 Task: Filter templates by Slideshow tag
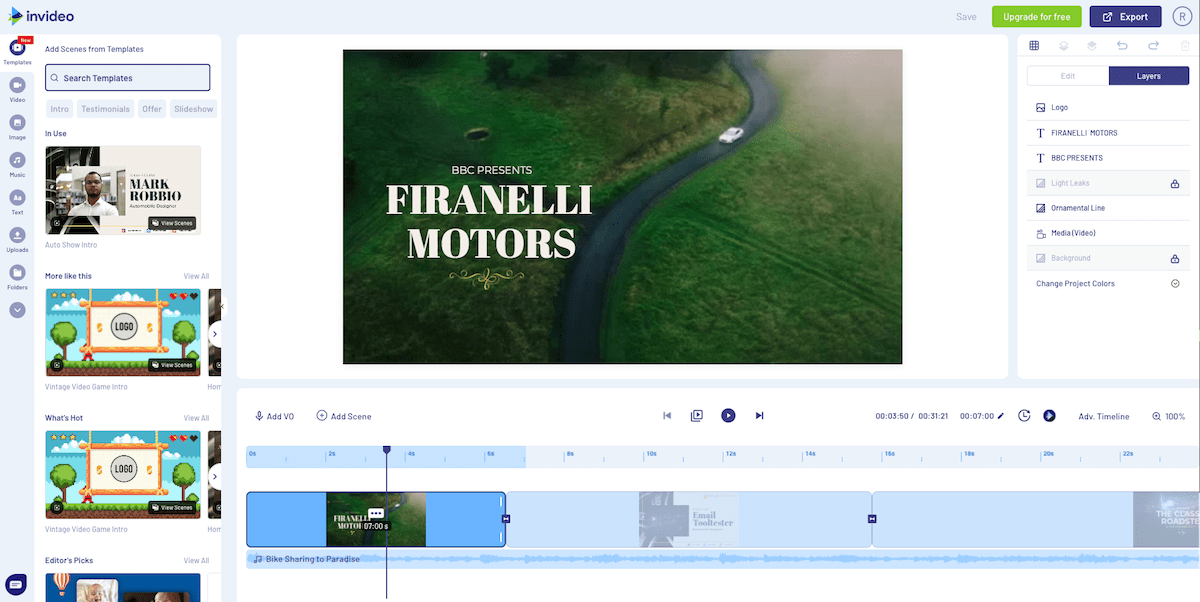pos(193,109)
